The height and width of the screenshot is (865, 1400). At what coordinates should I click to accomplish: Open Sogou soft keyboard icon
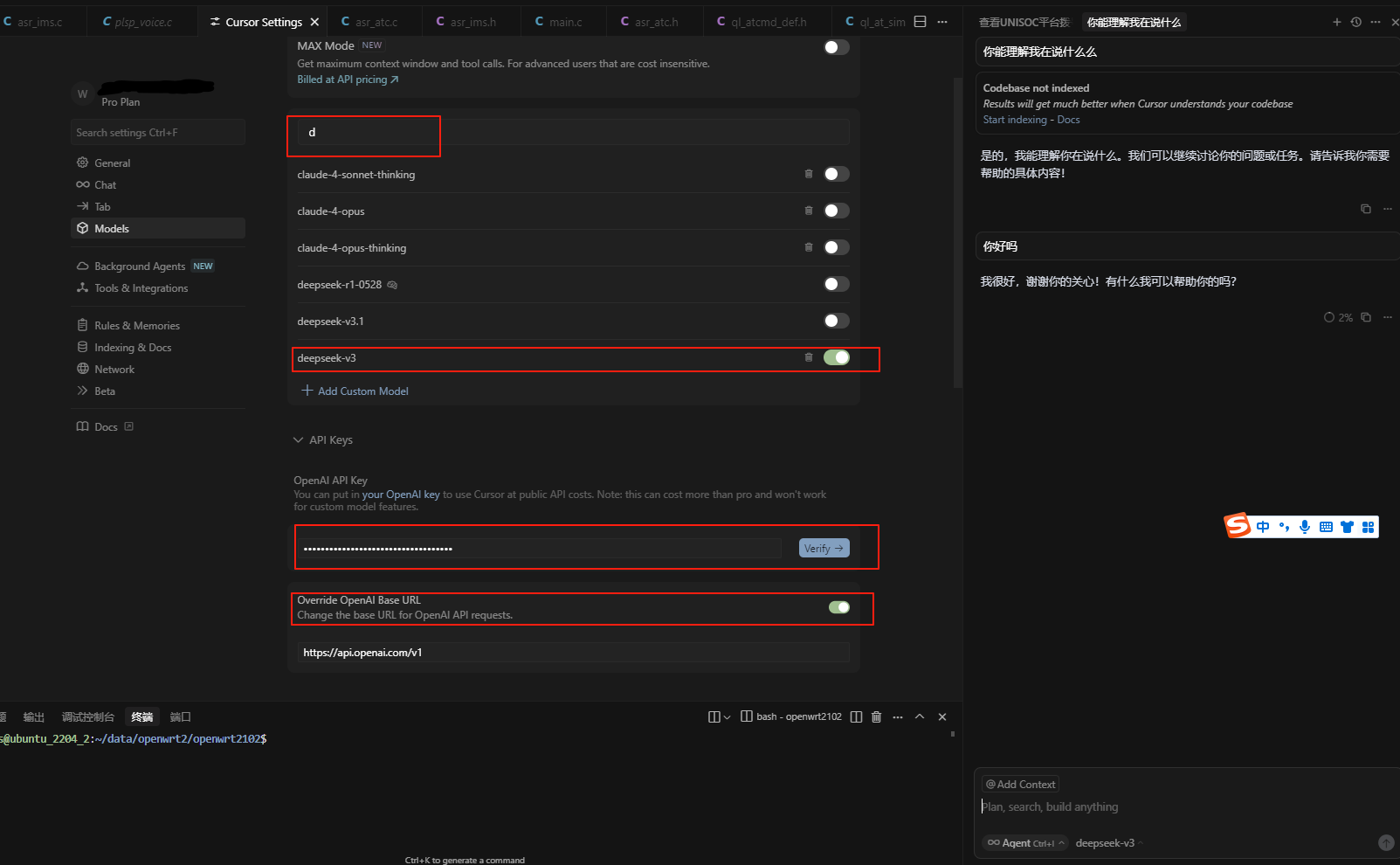click(1326, 527)
